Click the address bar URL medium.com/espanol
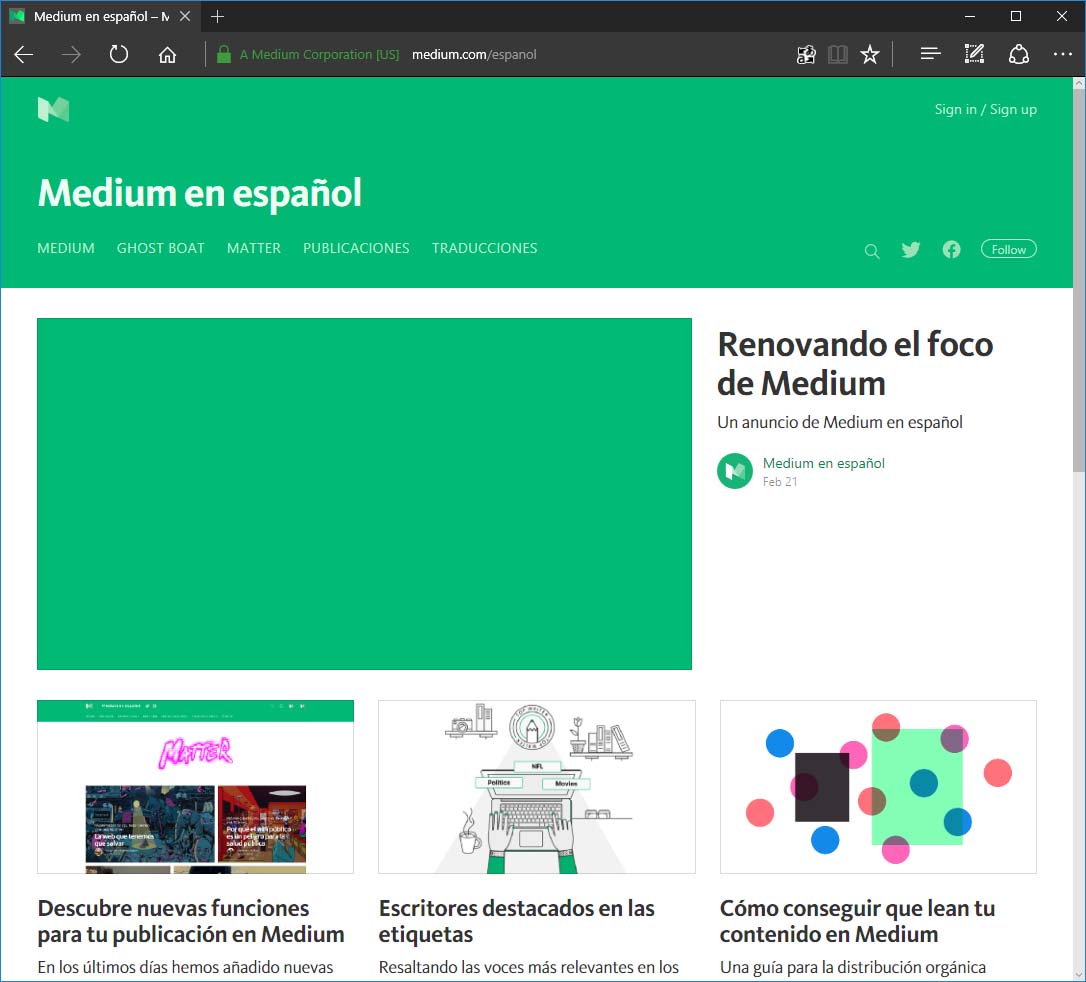The width and height of the screenshot is (1086, 982). pos(474,55)
